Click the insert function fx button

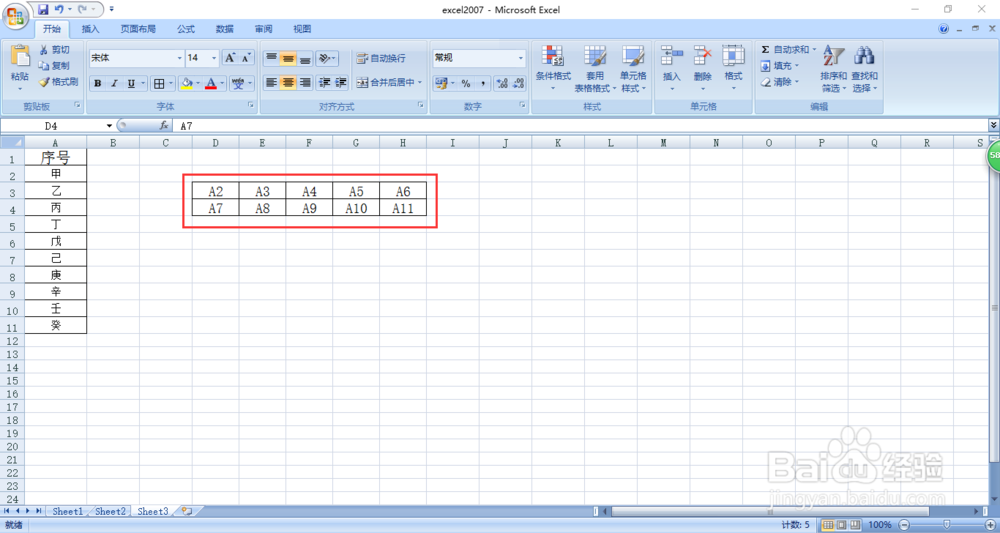(x=164, y=126)
